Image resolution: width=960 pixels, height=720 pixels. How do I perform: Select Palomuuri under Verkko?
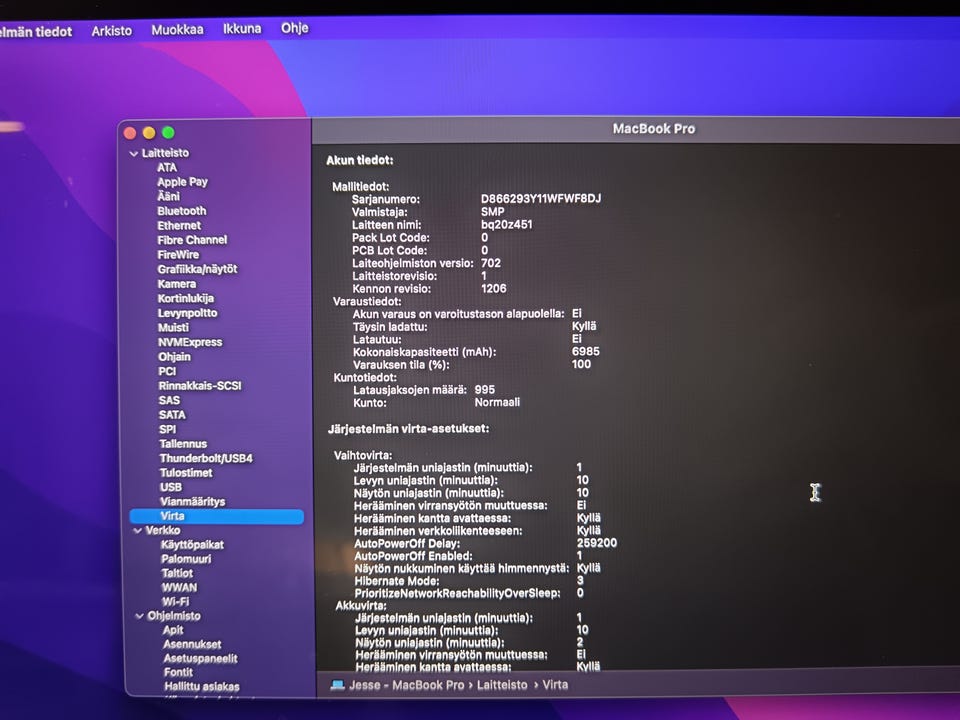coord(186,559)
